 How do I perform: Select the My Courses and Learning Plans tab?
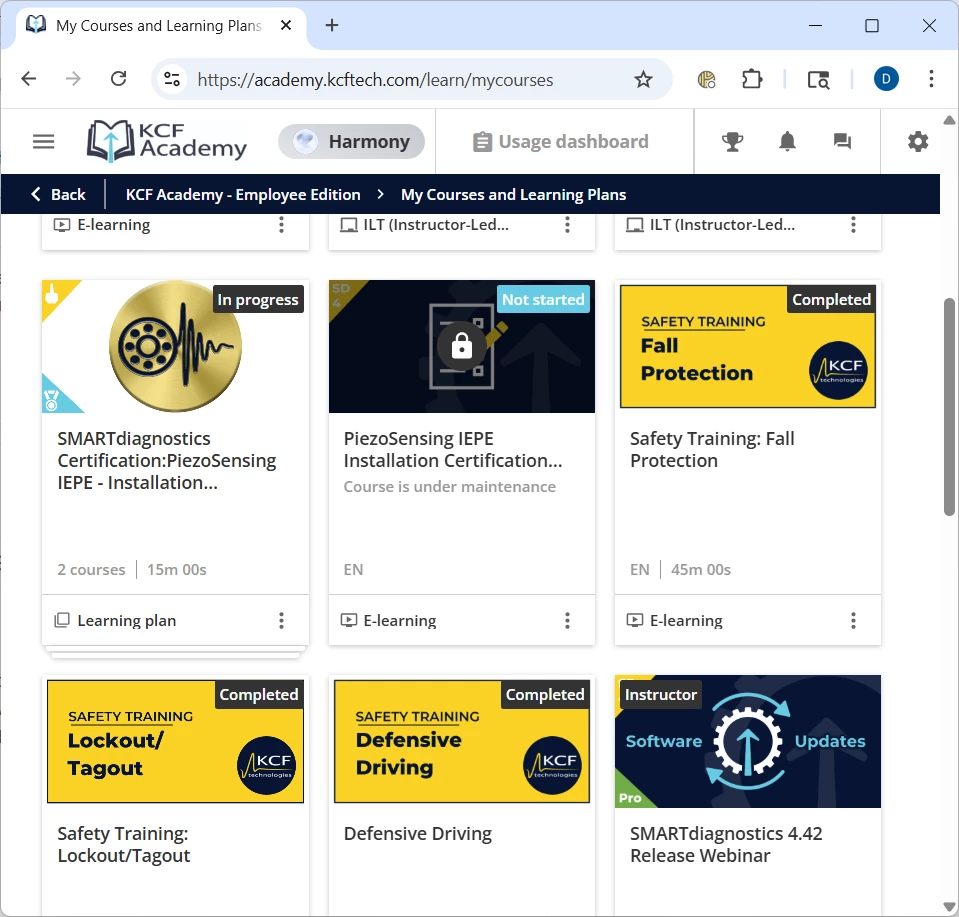coord(160,26)
